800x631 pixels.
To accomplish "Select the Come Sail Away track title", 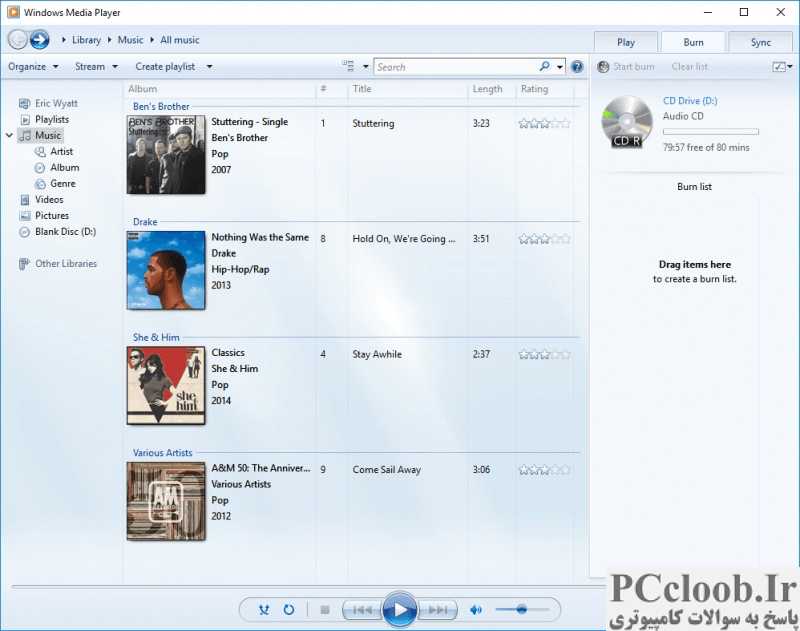I will coord(386,470).
